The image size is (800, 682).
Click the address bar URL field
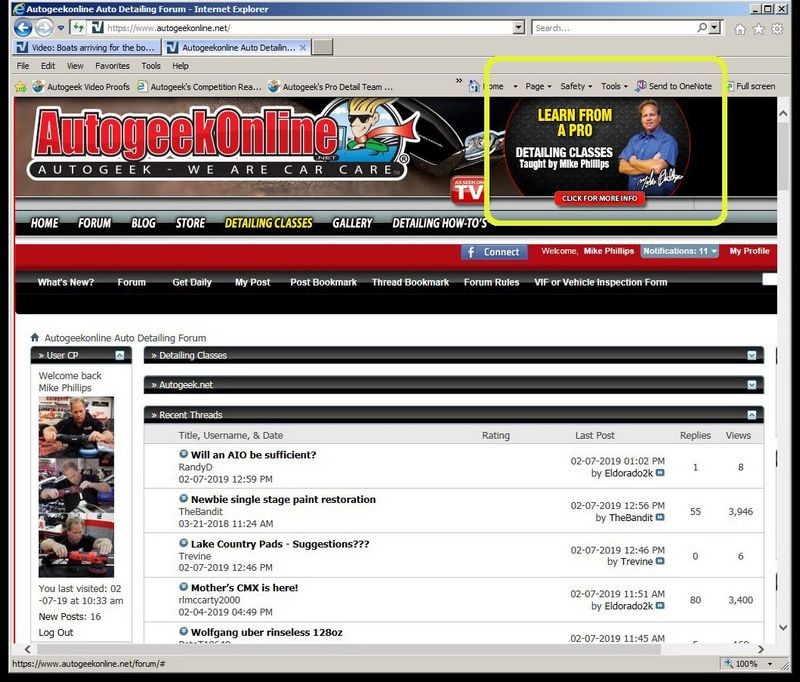pyautogui.click(x=309, y=28)
